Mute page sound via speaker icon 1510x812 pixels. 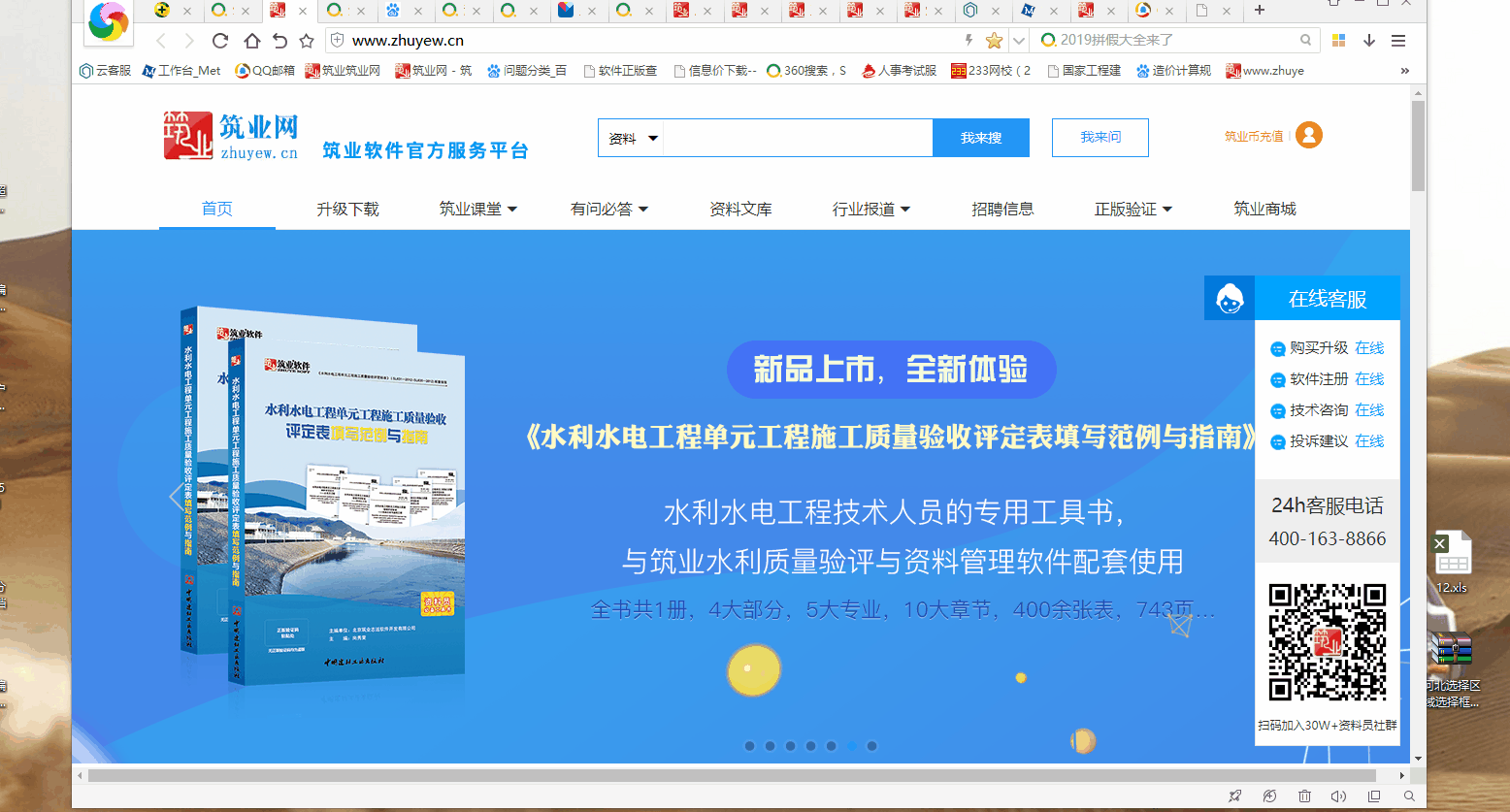coord(1338,796)
